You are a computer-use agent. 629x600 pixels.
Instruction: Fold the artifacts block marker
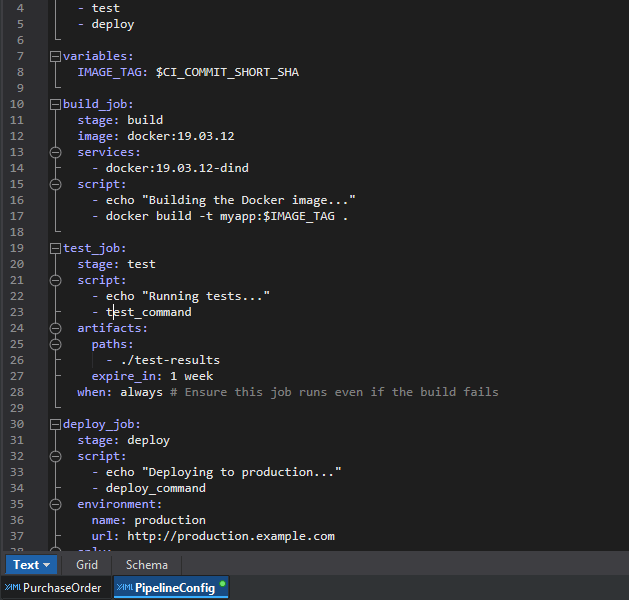pos(55,328)
